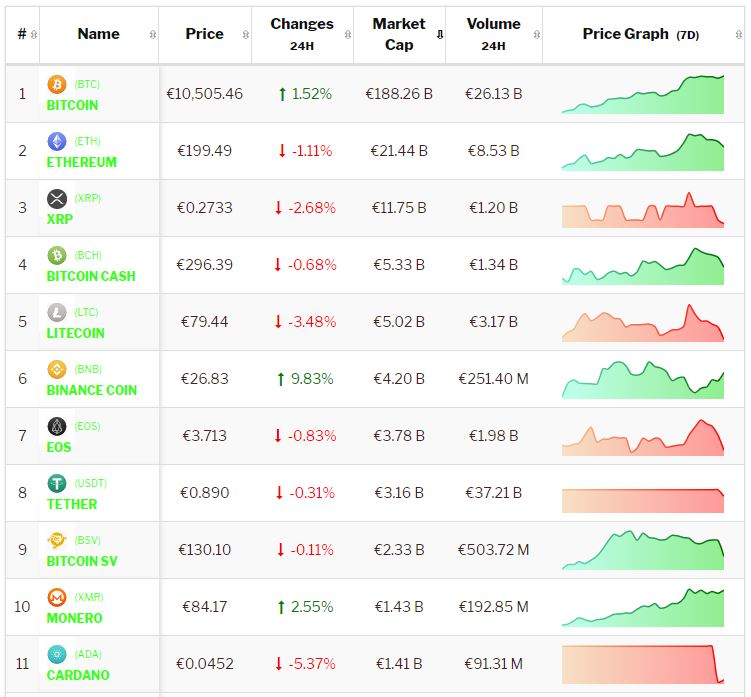Click the XRP black logo icon
The height and width of the screenshot is (697, 751).
(x=57, y=199)
